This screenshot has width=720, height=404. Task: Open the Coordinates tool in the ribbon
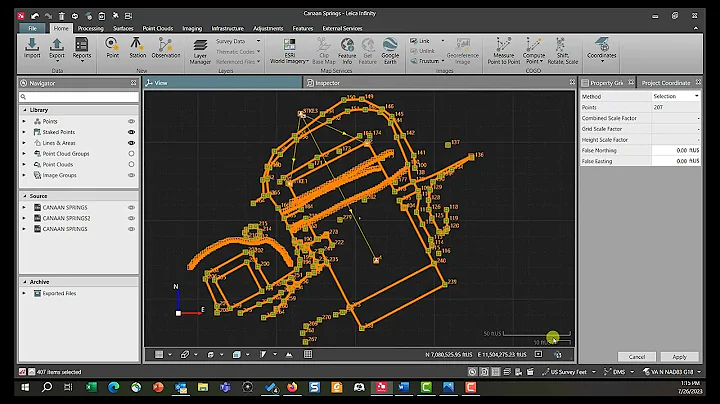point(603,46)
